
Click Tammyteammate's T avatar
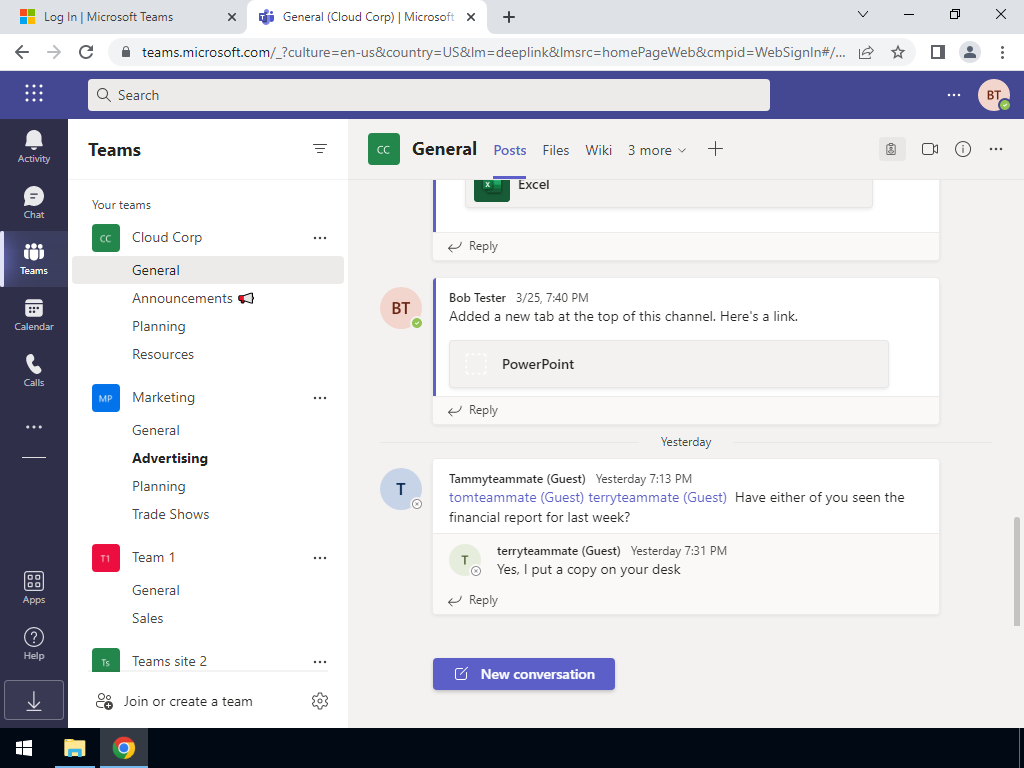[400, 488]
